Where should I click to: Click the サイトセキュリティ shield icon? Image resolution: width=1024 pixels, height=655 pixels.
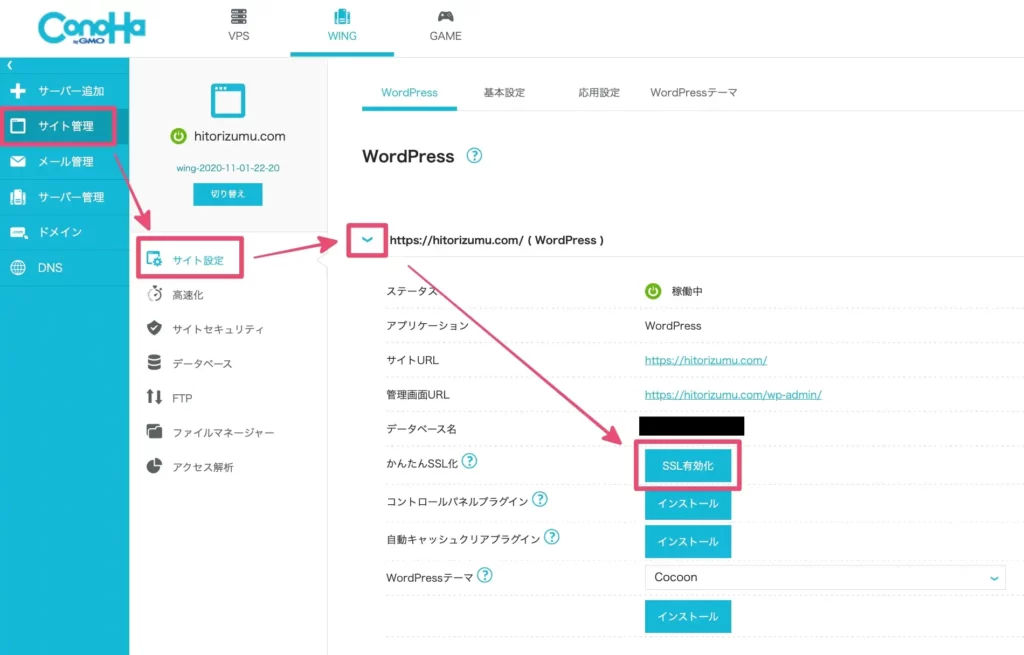(154, 328)
